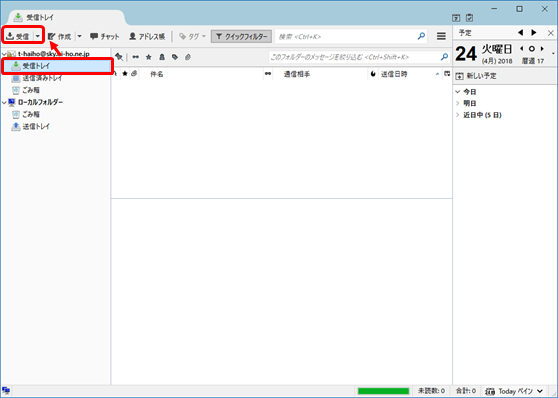
Task: Open チャット chat from the toolbar
Action: click(x=105, y=36)
